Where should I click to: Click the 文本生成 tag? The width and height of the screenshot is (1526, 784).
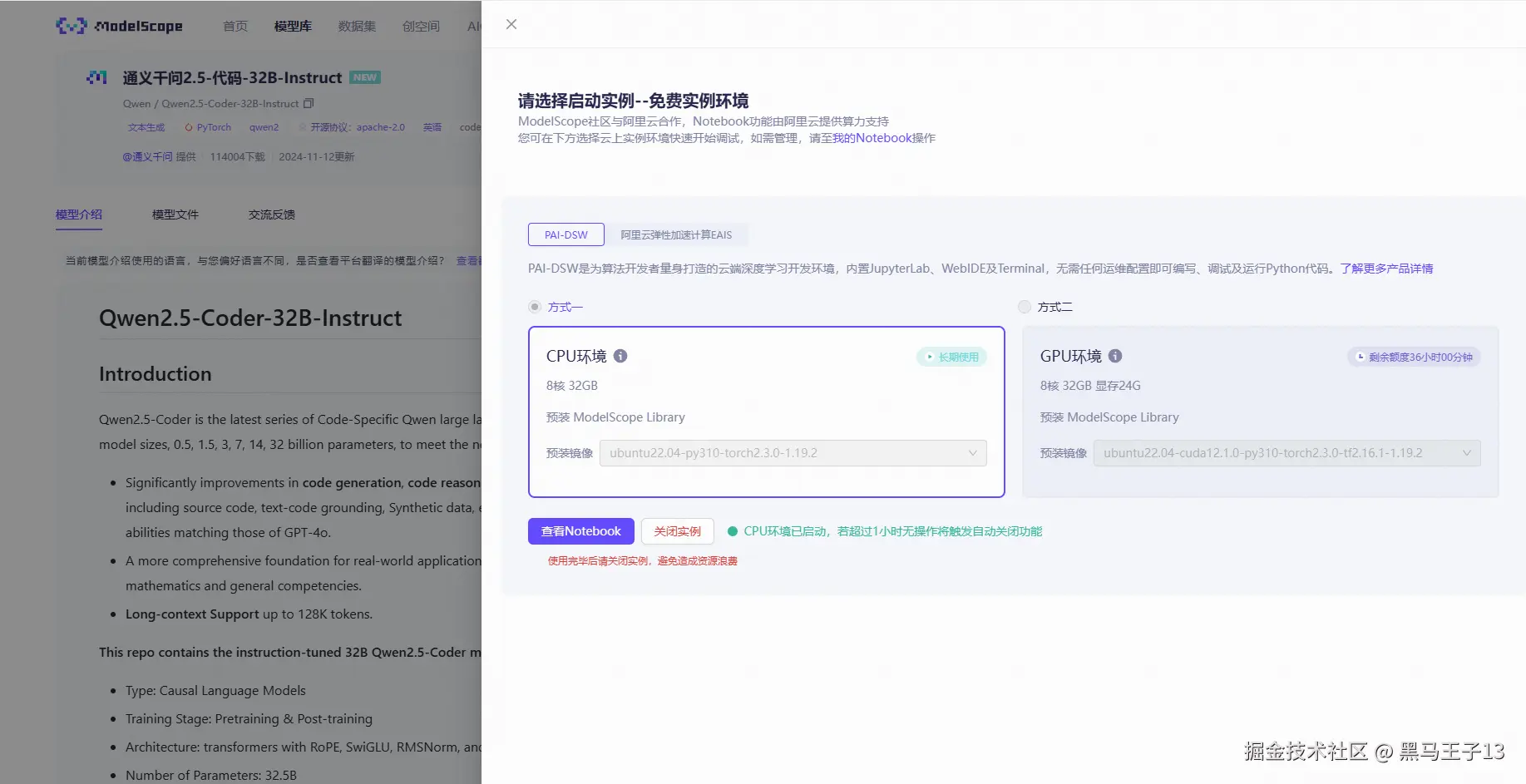(x=146, y=127)
